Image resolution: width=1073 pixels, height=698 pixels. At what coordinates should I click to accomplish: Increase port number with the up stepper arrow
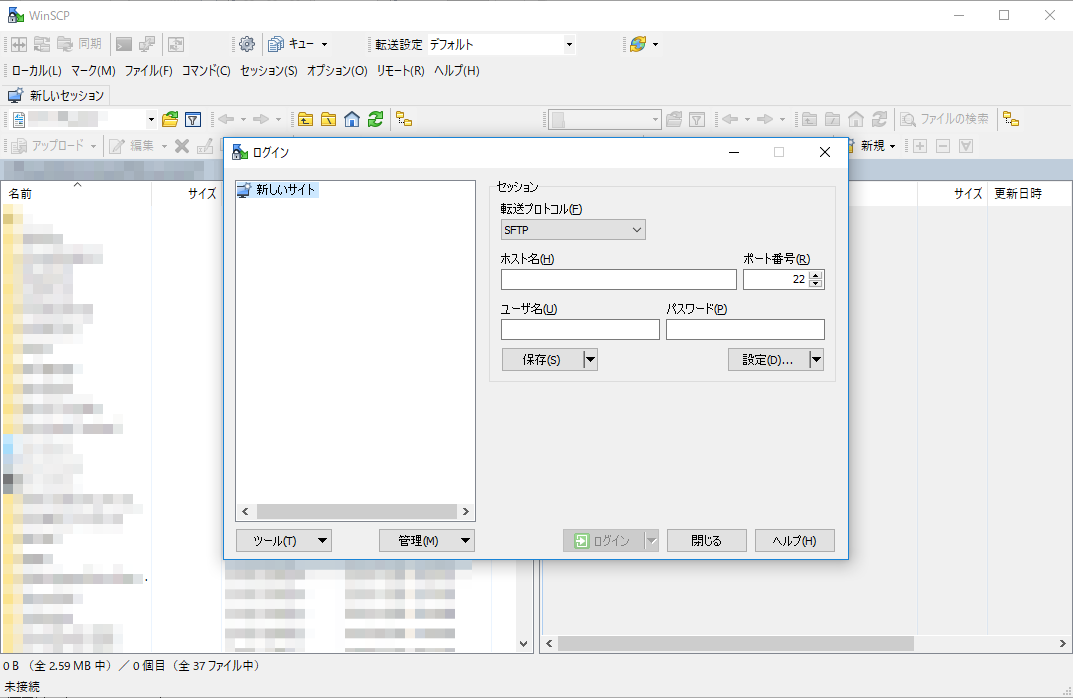tap(816, 275)
